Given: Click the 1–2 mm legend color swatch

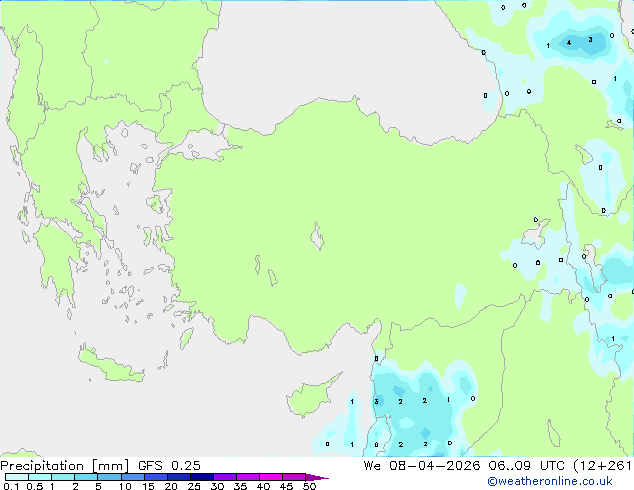Looking at the screenshot, I should tap(63, 477).
